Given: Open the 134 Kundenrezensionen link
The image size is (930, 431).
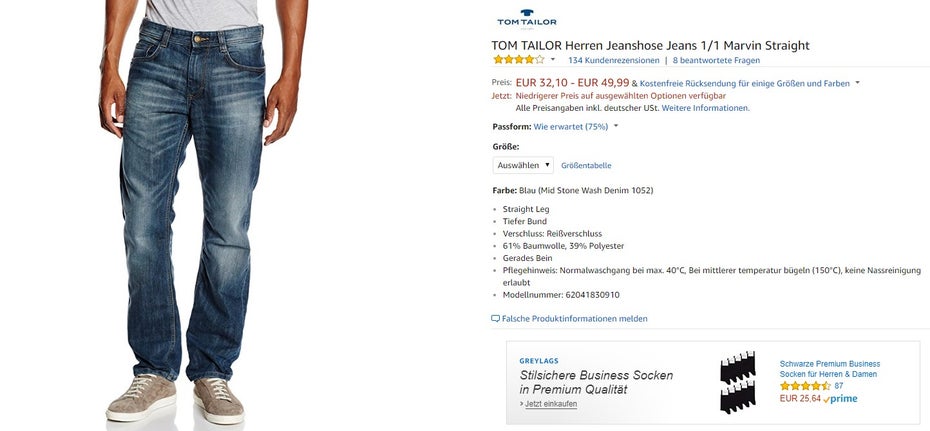Looking at the screenshot, I should [x=613, y=60].
